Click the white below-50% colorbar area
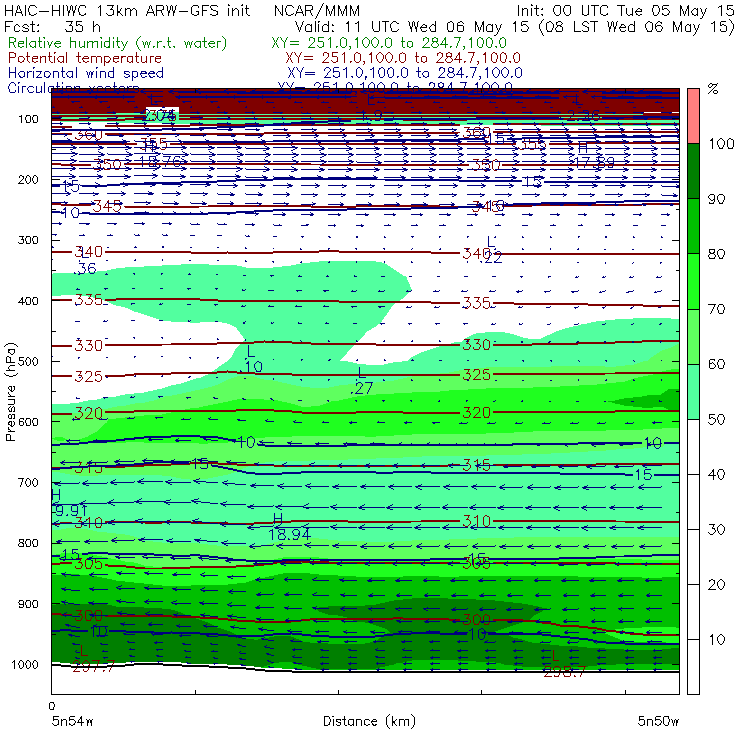The image size is (740, 740). tap(693, 557)
